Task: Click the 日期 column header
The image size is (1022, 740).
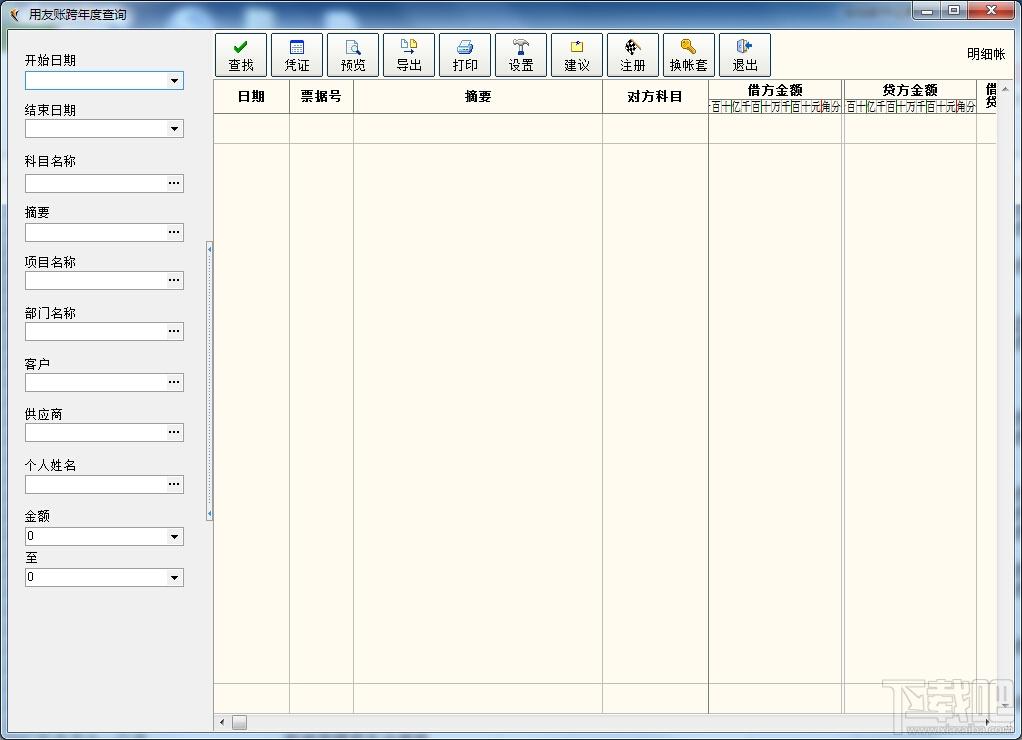Action: 252,96
